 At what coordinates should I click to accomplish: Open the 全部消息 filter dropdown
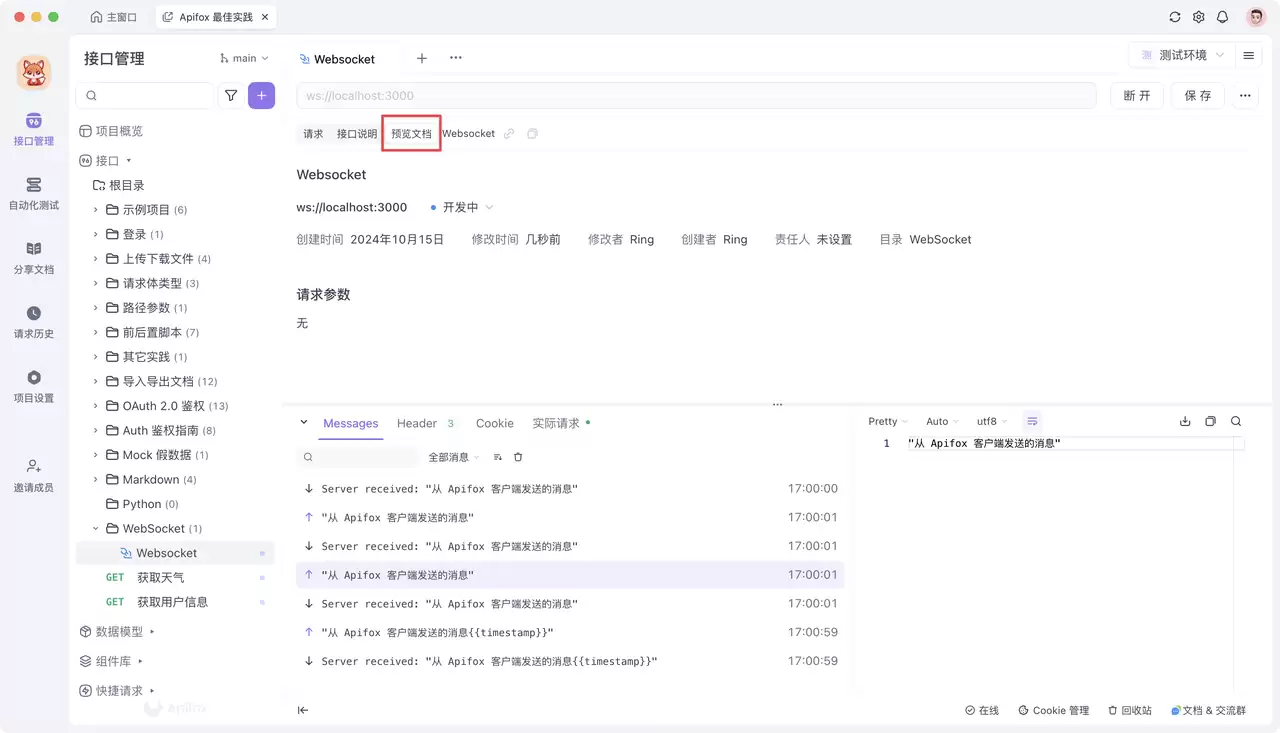click(x=454, y=457)
